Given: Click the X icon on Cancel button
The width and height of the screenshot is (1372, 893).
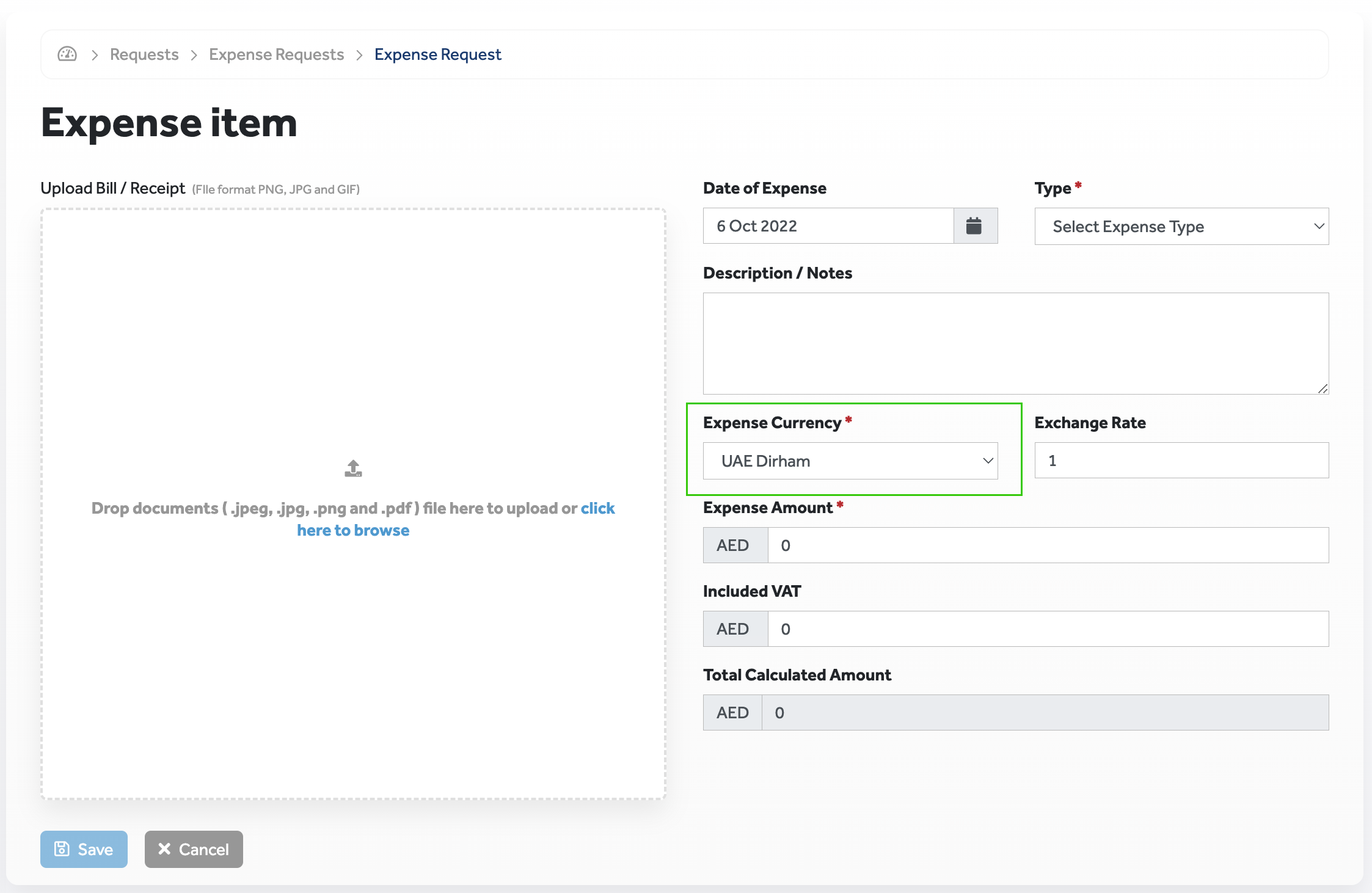Looking at the screenshot, I should tap(164, 849).
